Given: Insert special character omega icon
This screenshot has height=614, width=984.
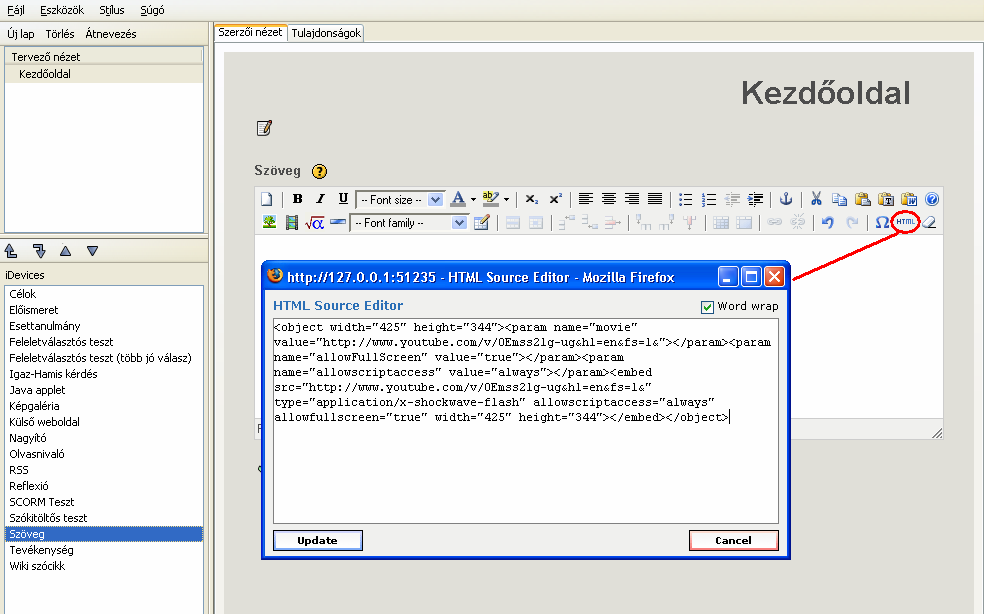Looking at the screenshot, I should 882,222.
